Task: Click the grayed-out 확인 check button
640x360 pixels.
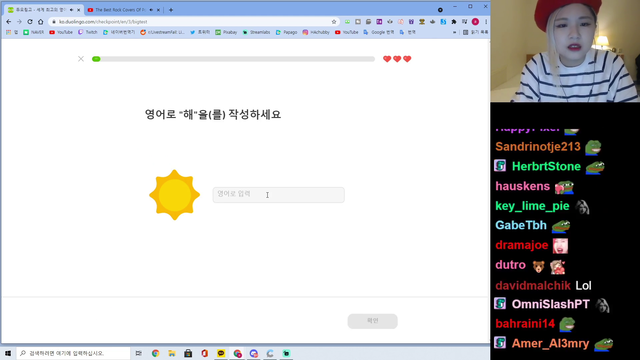Action: 372,321
